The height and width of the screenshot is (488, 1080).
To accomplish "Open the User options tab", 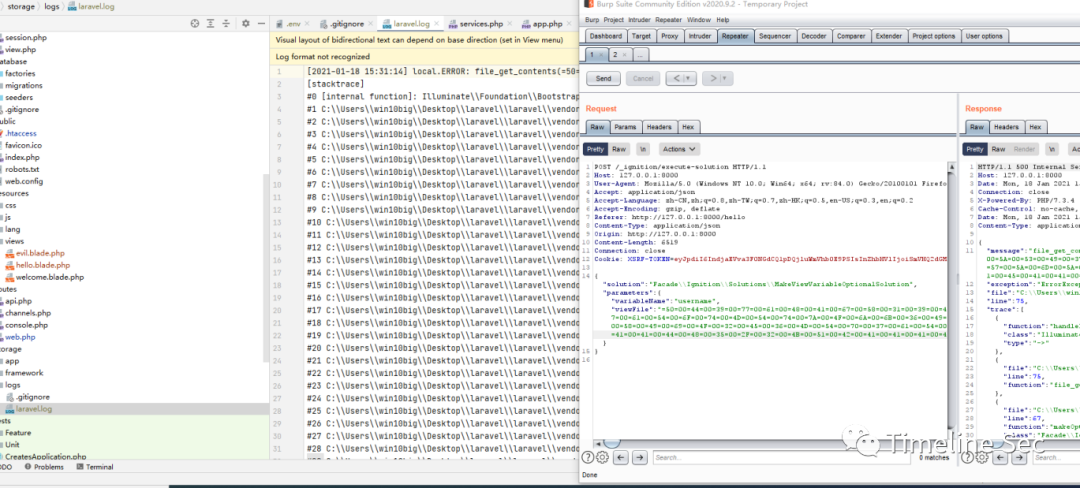I will [x=984, y=36].
